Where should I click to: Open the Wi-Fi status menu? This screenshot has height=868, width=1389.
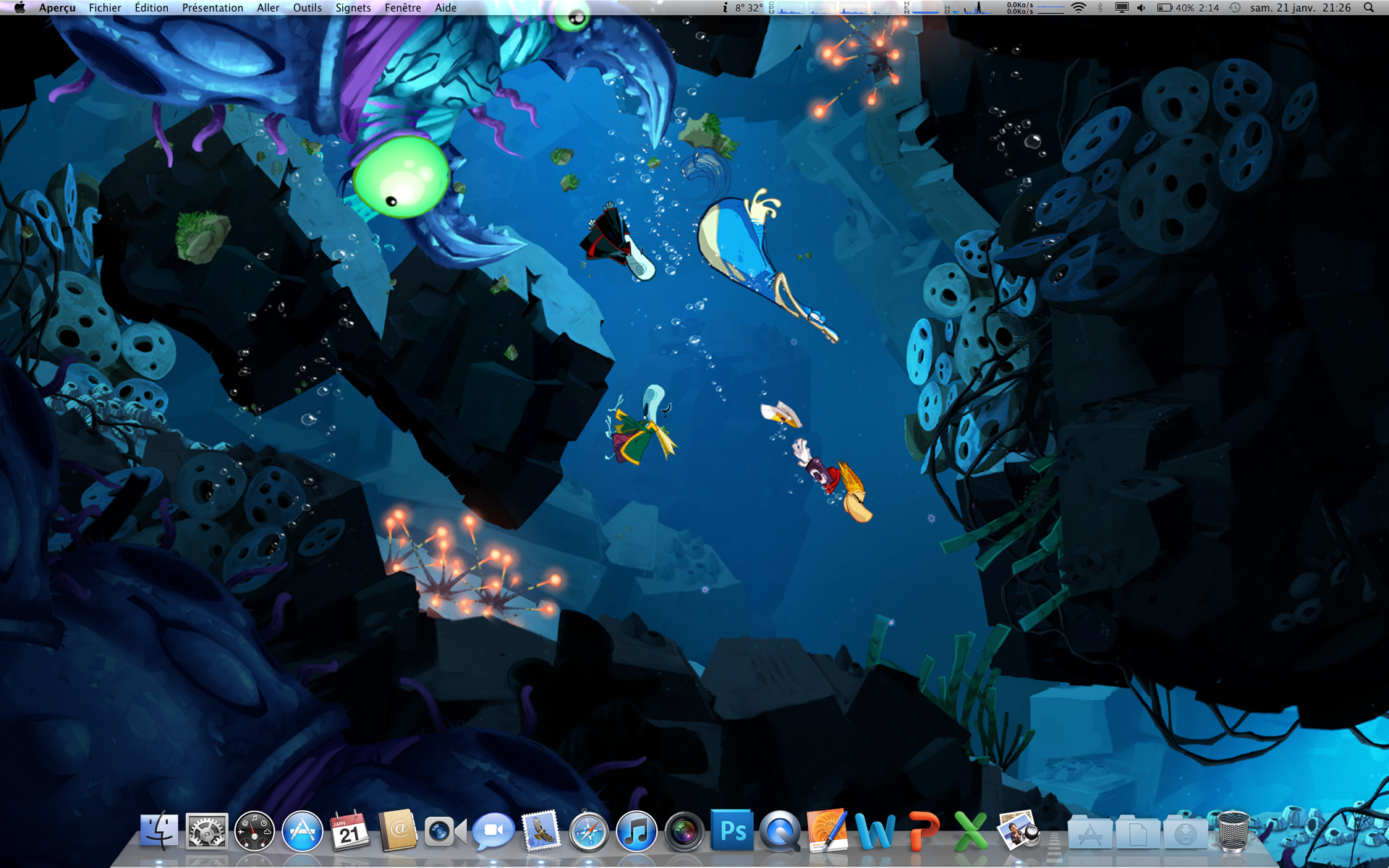pyautogui.click(x=1078, y=8)
